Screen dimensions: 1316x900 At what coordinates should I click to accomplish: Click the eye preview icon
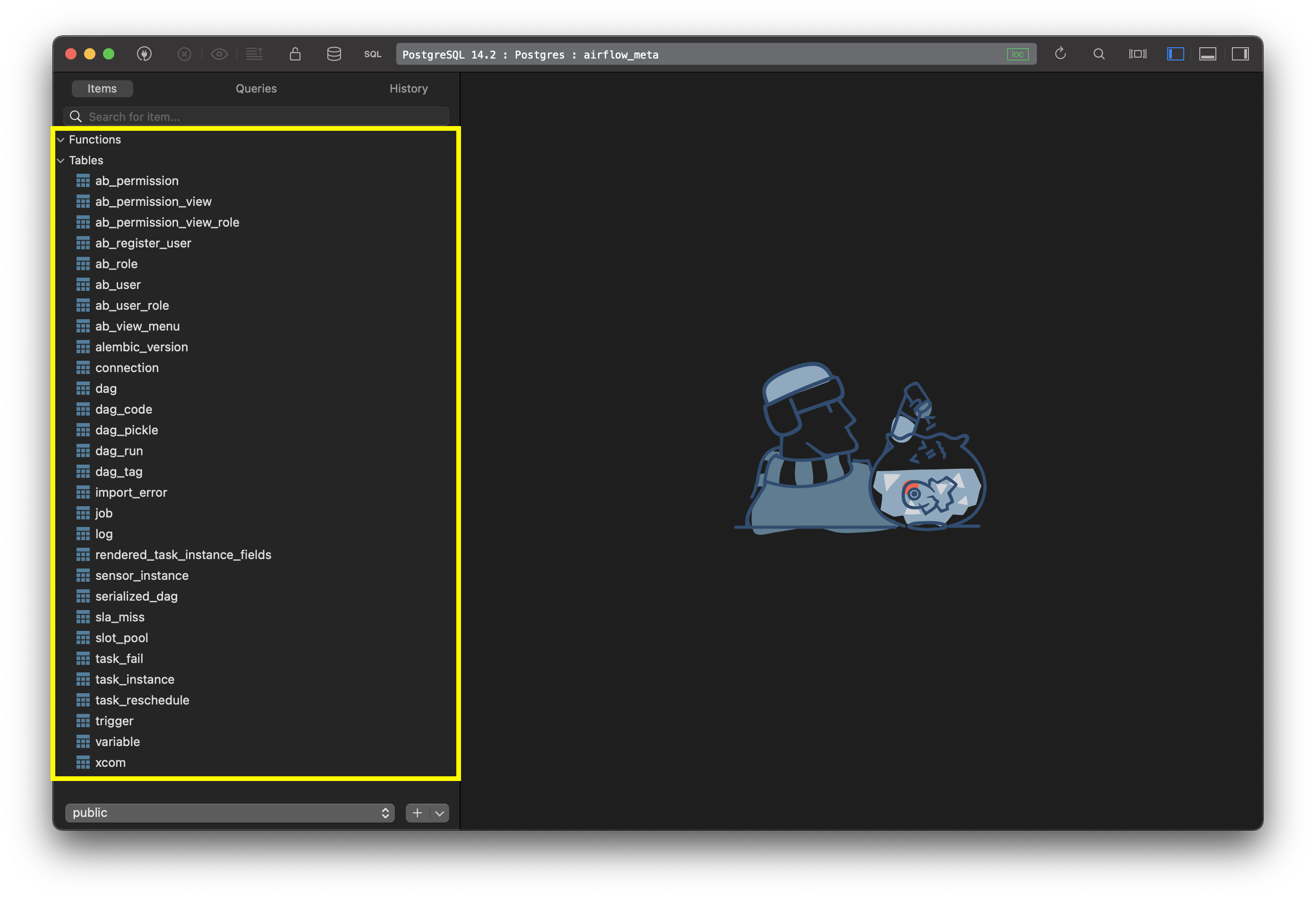coord(219,54)
